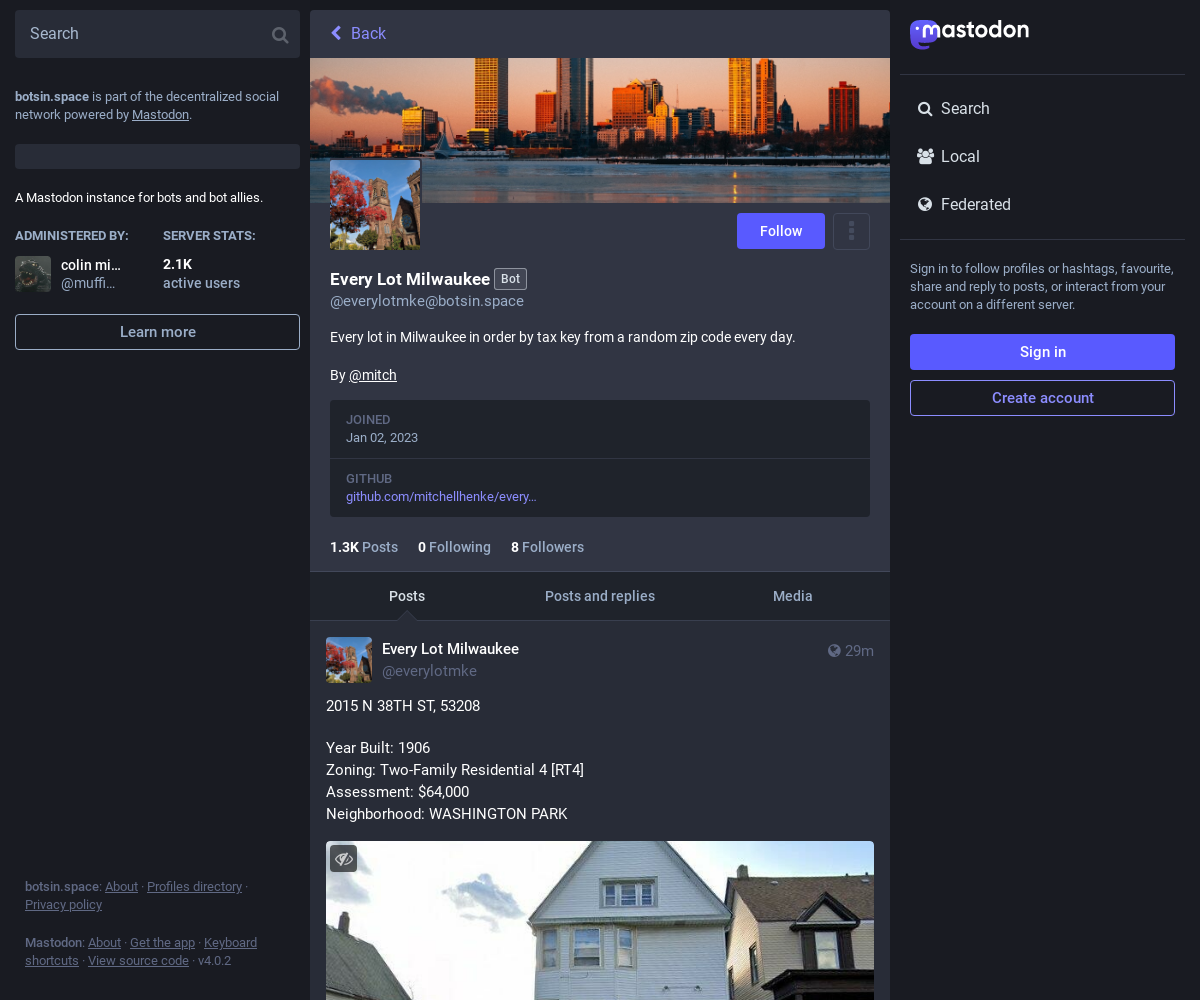The height and width of the screenshot is (1000, 1200).
Task: Open the Get the app link
Action: point(162,943)
